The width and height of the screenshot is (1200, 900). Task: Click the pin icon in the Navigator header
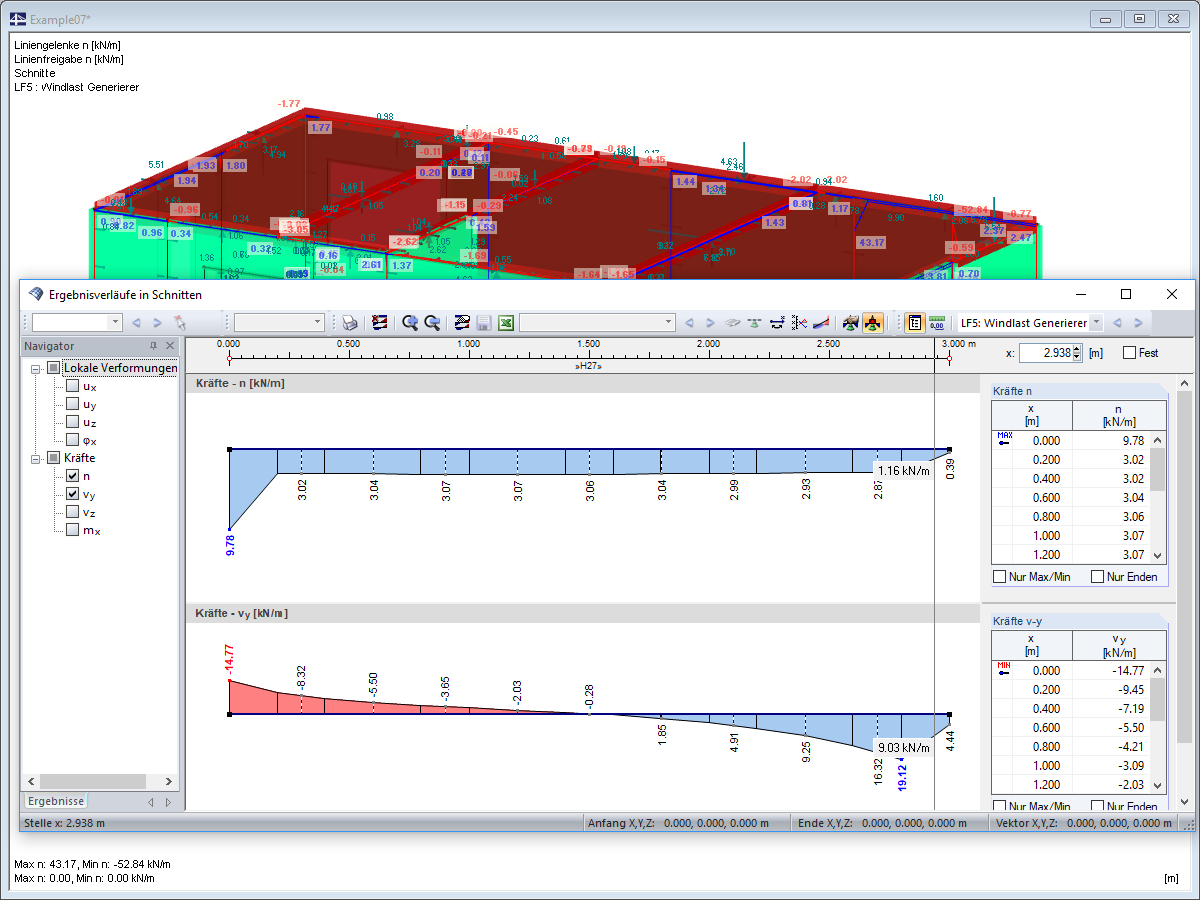pyautogui.click(x=153, y=346)
